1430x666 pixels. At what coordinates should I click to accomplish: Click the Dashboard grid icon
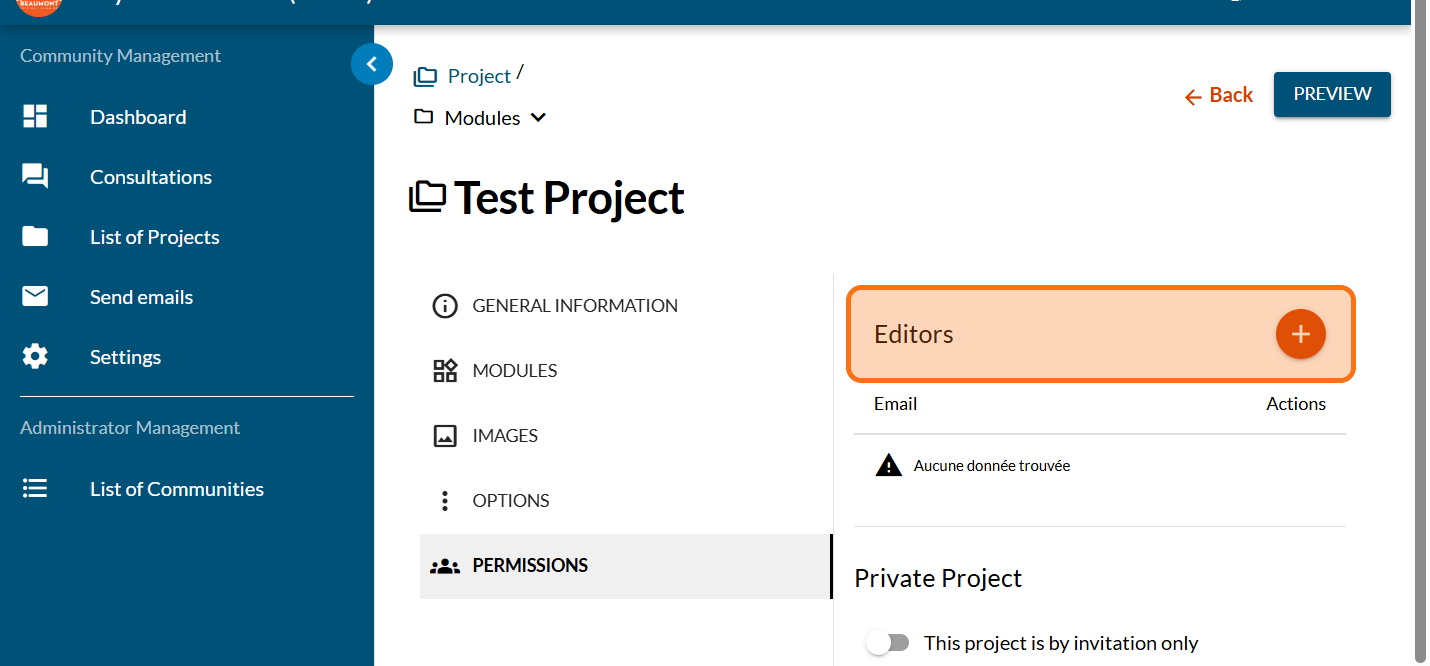pos(35,117)
